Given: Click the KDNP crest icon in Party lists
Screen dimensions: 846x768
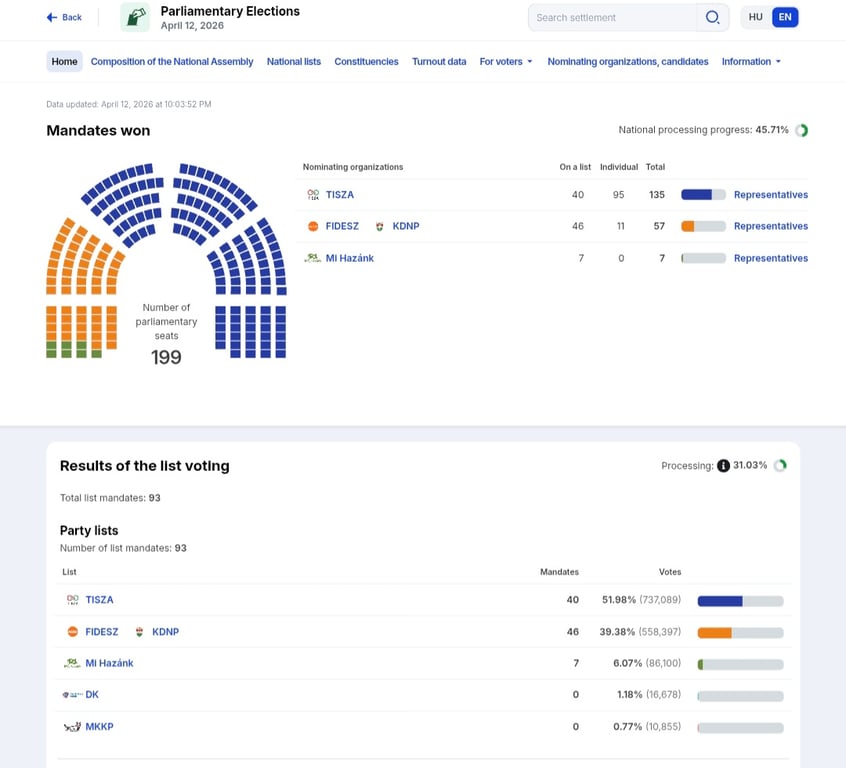Looking at the screenshot, I should point(140,632).
